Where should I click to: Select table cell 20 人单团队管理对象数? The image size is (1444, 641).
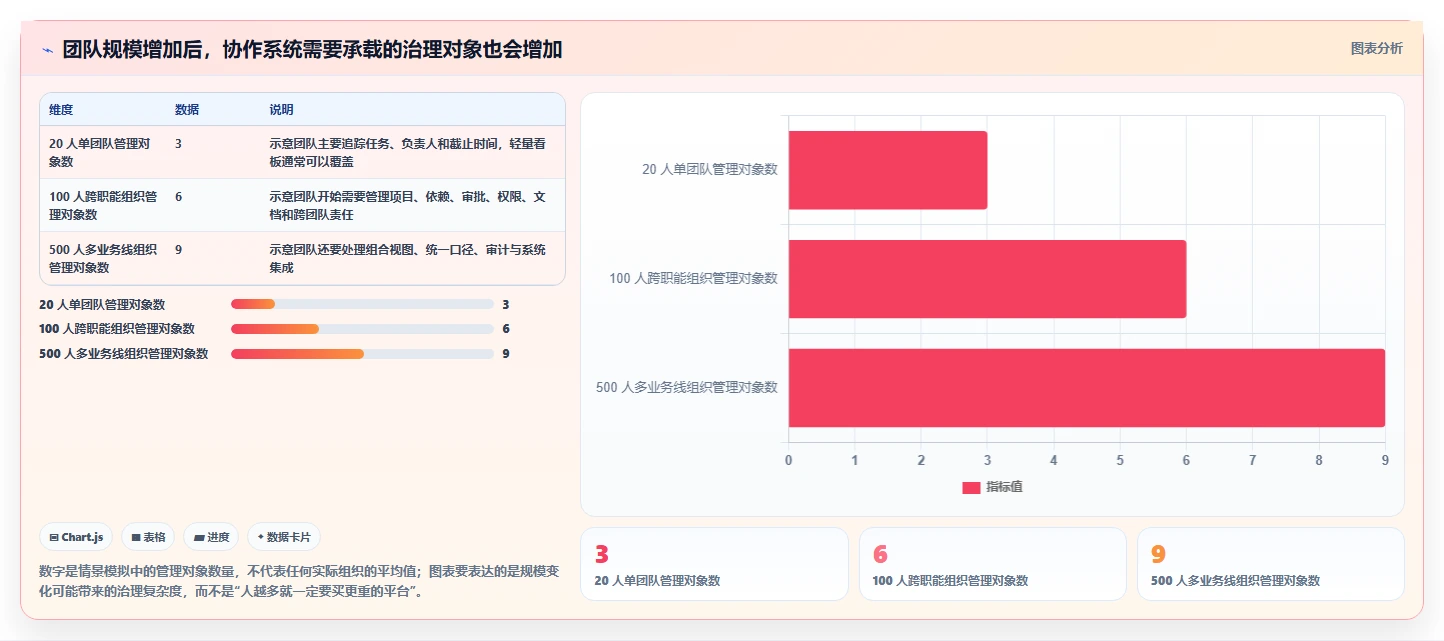point(100,153)
